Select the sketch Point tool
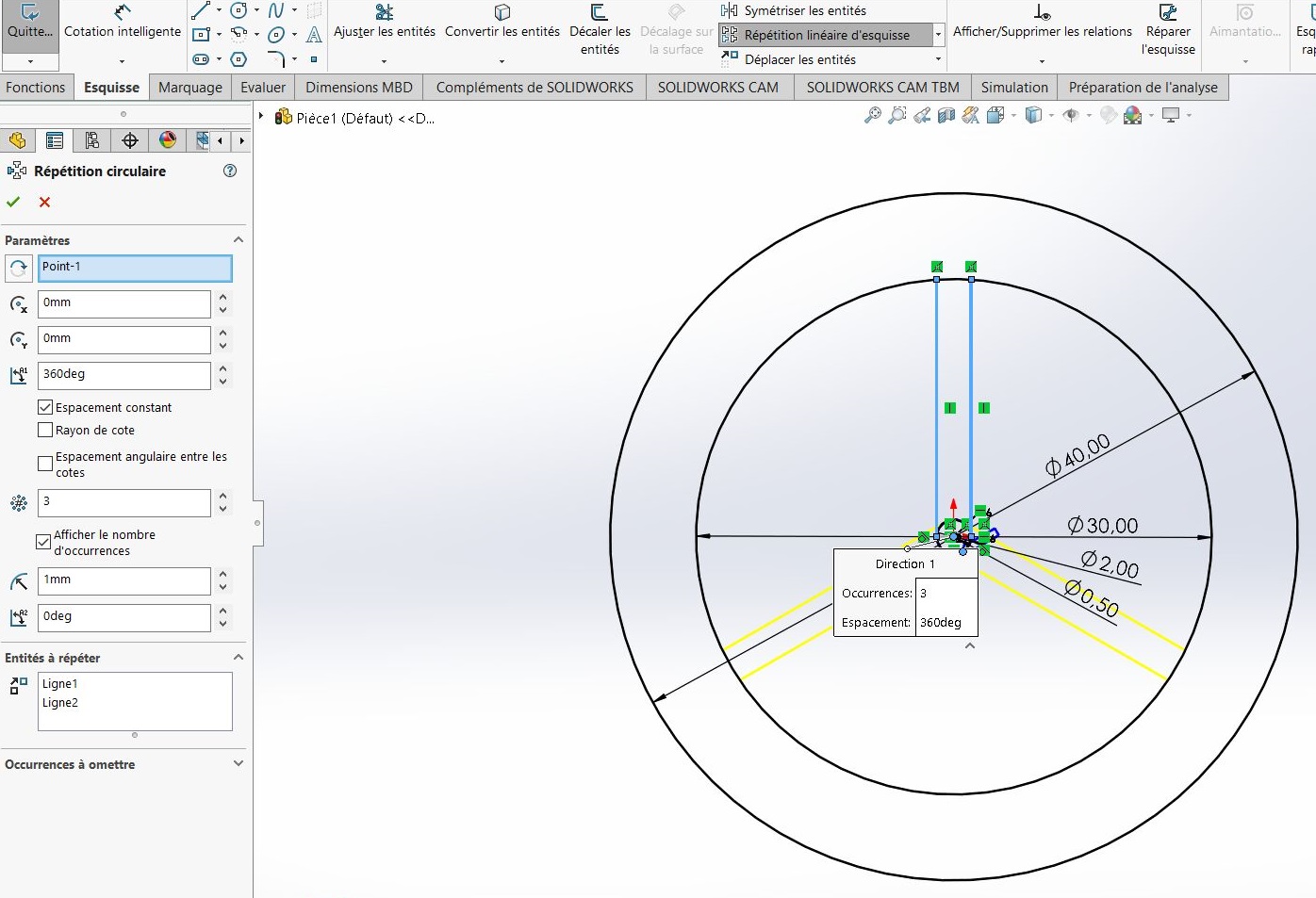This screenshot has width=1316, height=898. [314, 59]
